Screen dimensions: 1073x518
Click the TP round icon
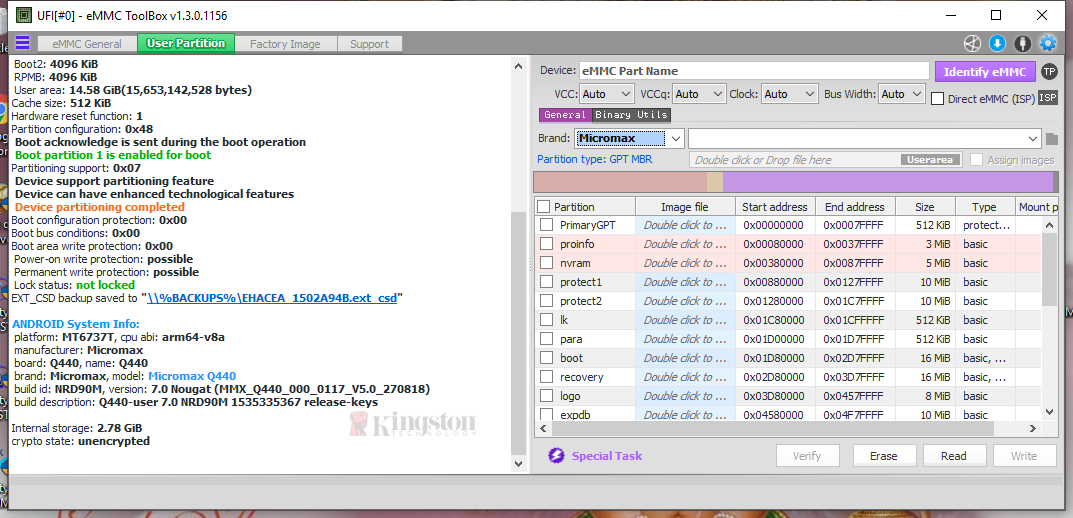pos(1049,71)
